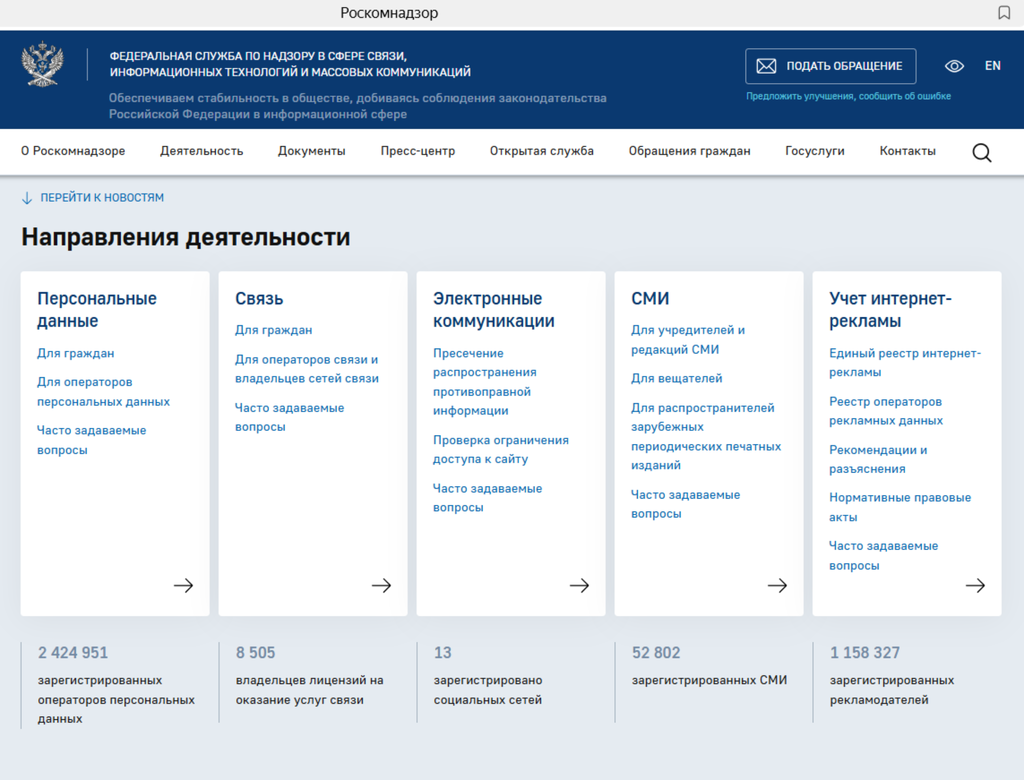This screenshot has width=1024, height=780.
Task: Click arrow in Связь card
Action: (381, 586)
